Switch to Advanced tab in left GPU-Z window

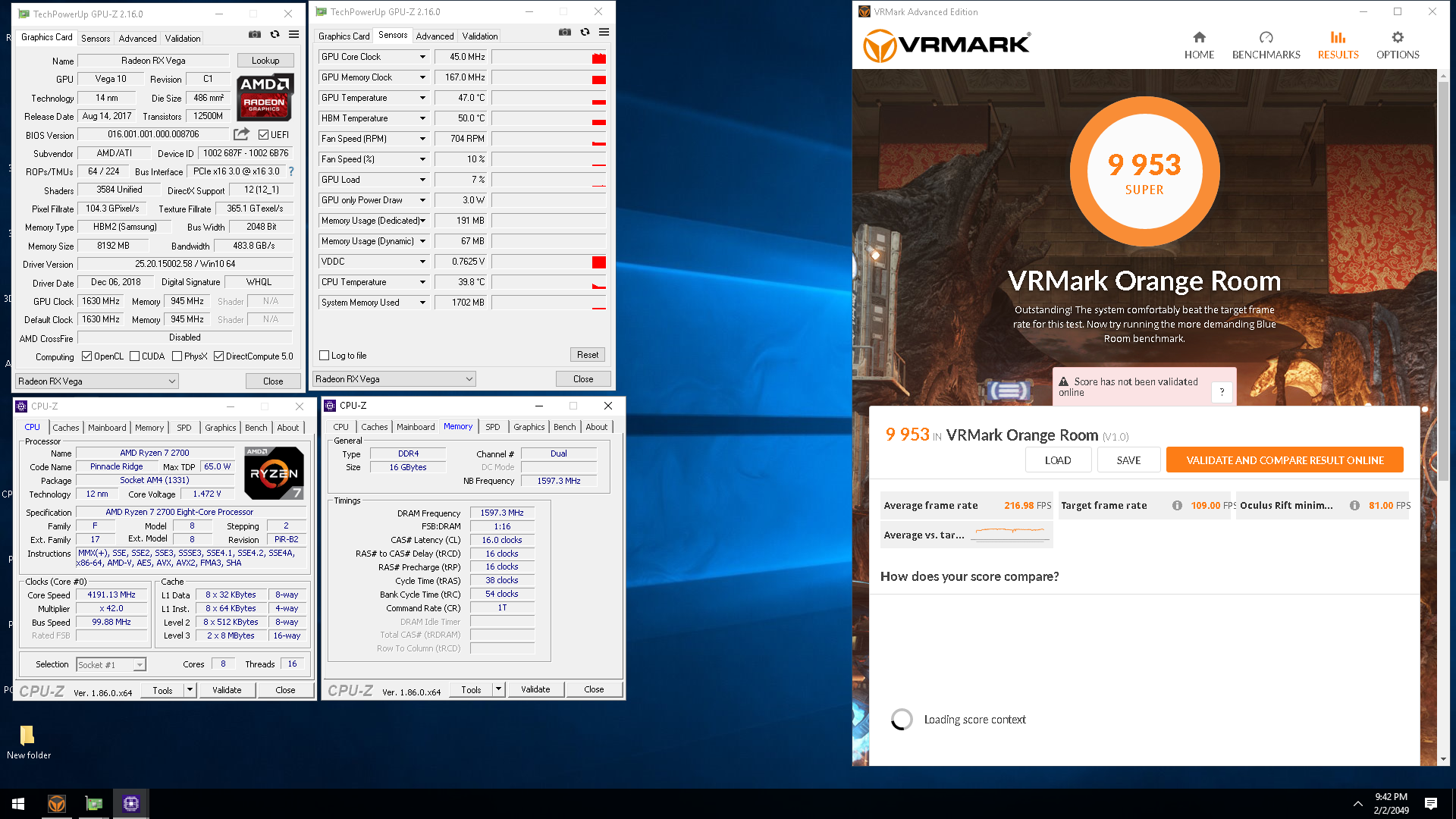[x=137, y=39]
